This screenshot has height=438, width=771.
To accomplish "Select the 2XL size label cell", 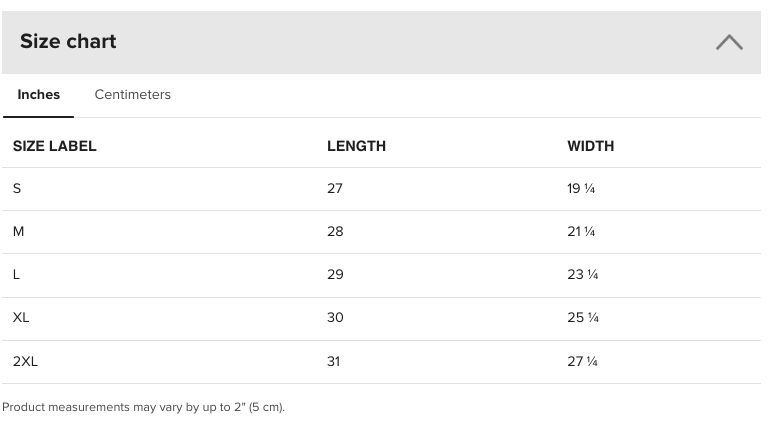I will point(25,361).
